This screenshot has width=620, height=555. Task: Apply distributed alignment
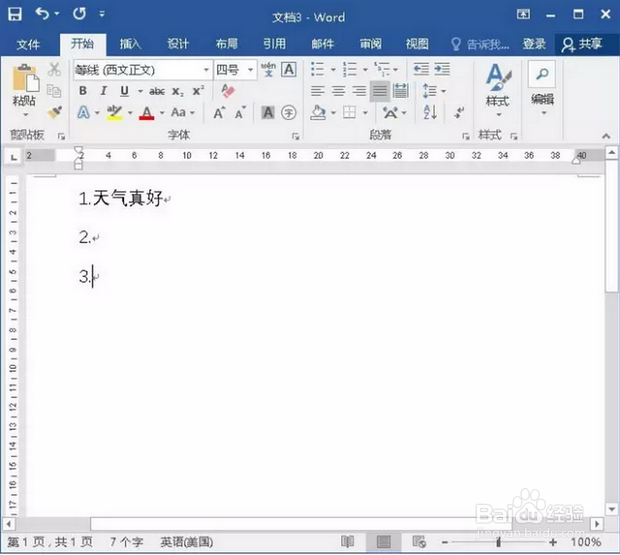tap(401, 91)
